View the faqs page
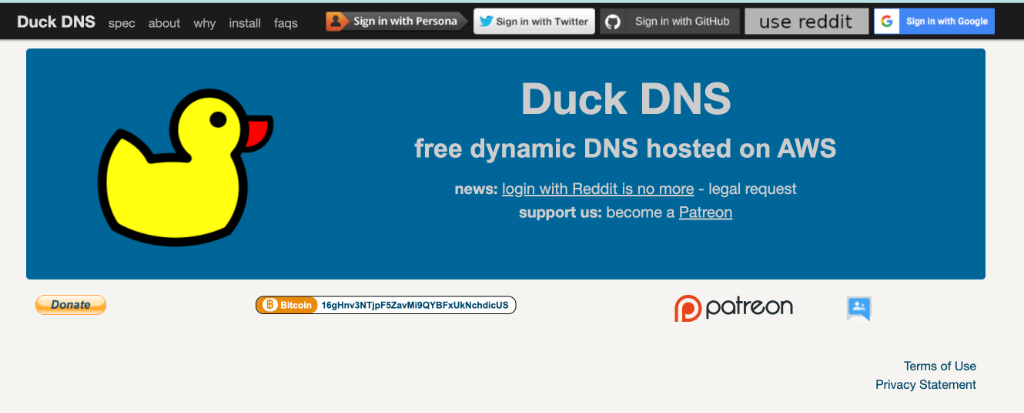Image resolution: width=1024 pixels, height=413 pixels. click(x=286, y=24)
